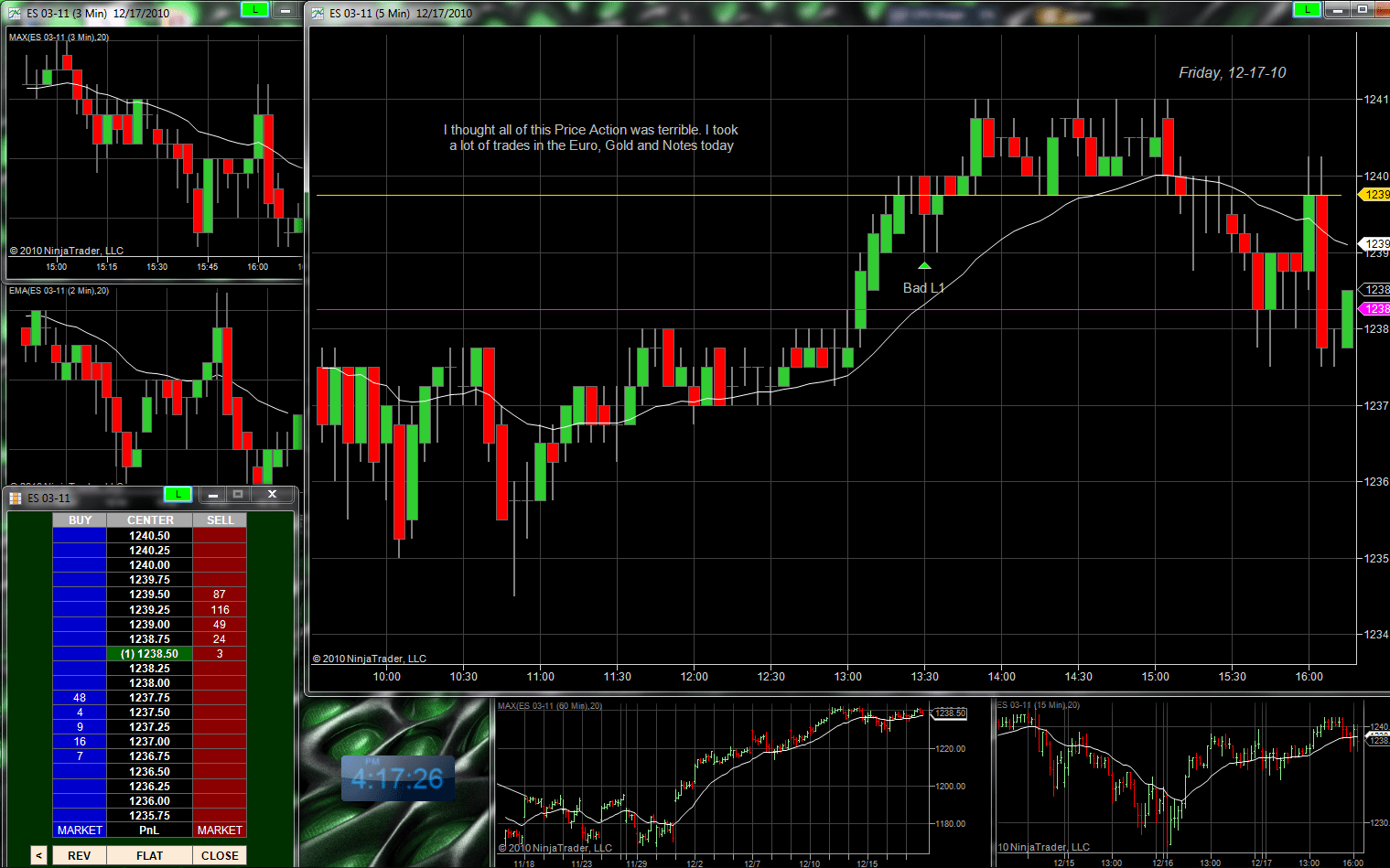Select the green Bad L1 arrow marker
Viewport: 1390px width, 868px height.
[924, 266]
